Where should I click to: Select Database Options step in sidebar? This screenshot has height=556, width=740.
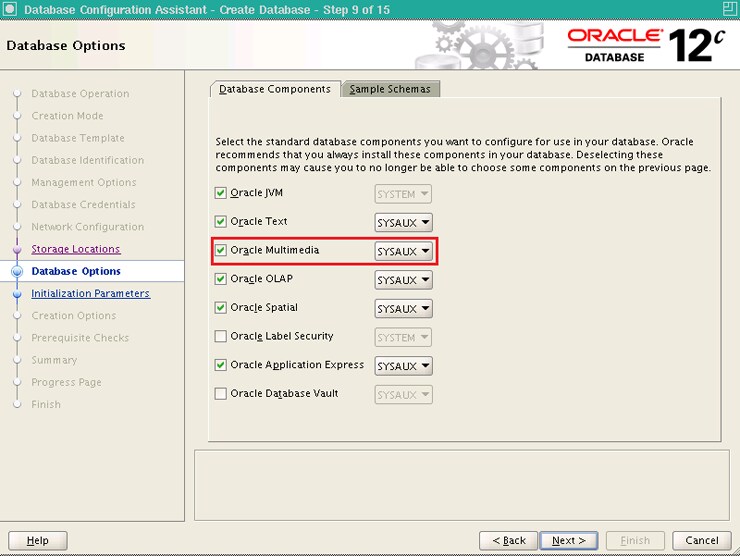[x=76, y=271]
